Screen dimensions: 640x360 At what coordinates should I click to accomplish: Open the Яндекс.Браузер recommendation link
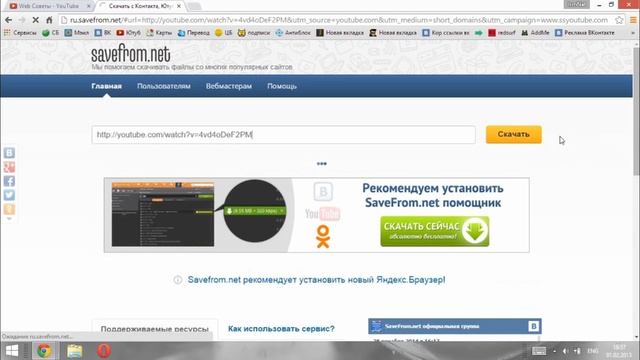click(x=316, y=280)
